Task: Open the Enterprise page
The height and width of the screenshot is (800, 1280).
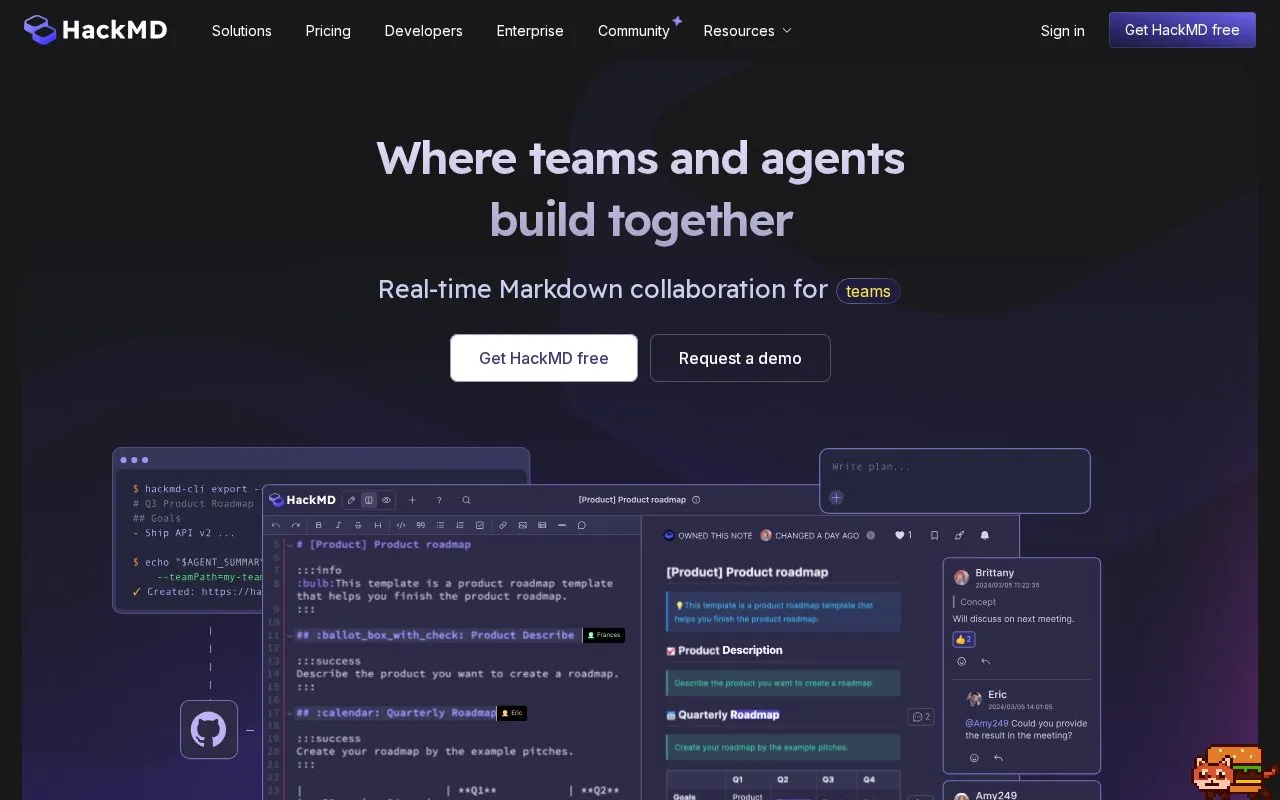Action: pyautogui.click(x=530, y=31)
